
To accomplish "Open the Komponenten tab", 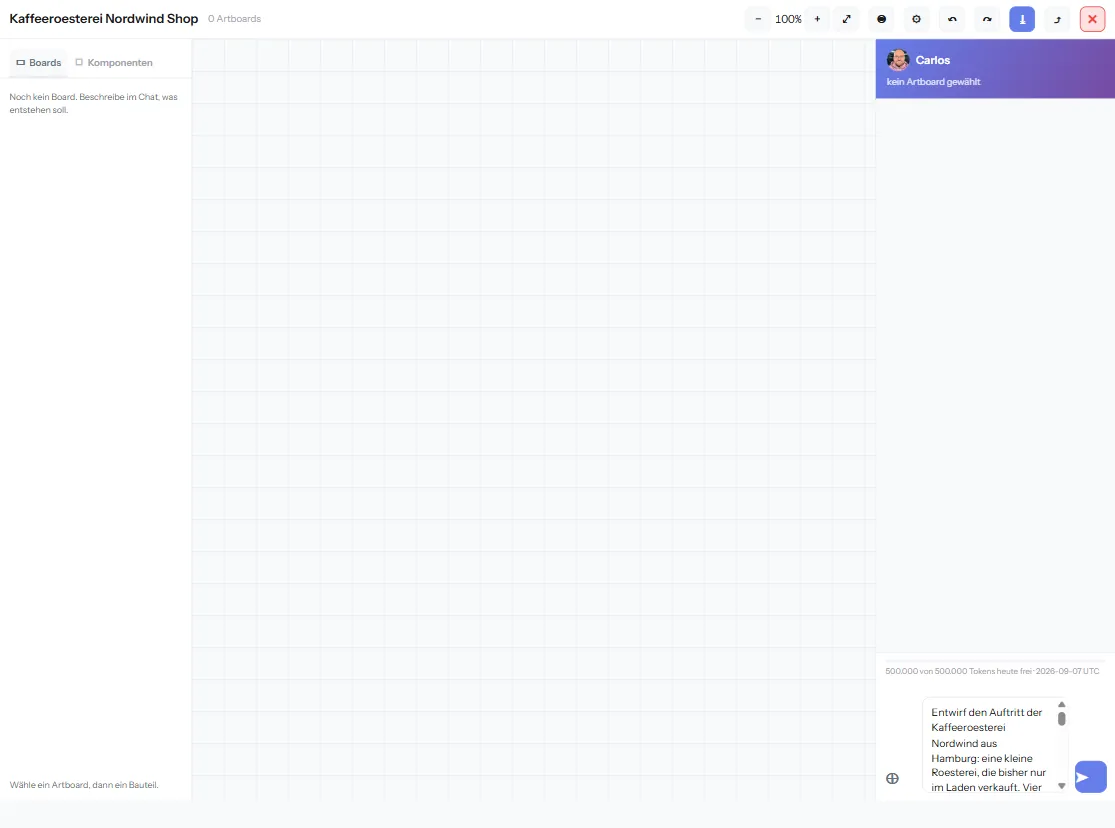I will 114,63.
